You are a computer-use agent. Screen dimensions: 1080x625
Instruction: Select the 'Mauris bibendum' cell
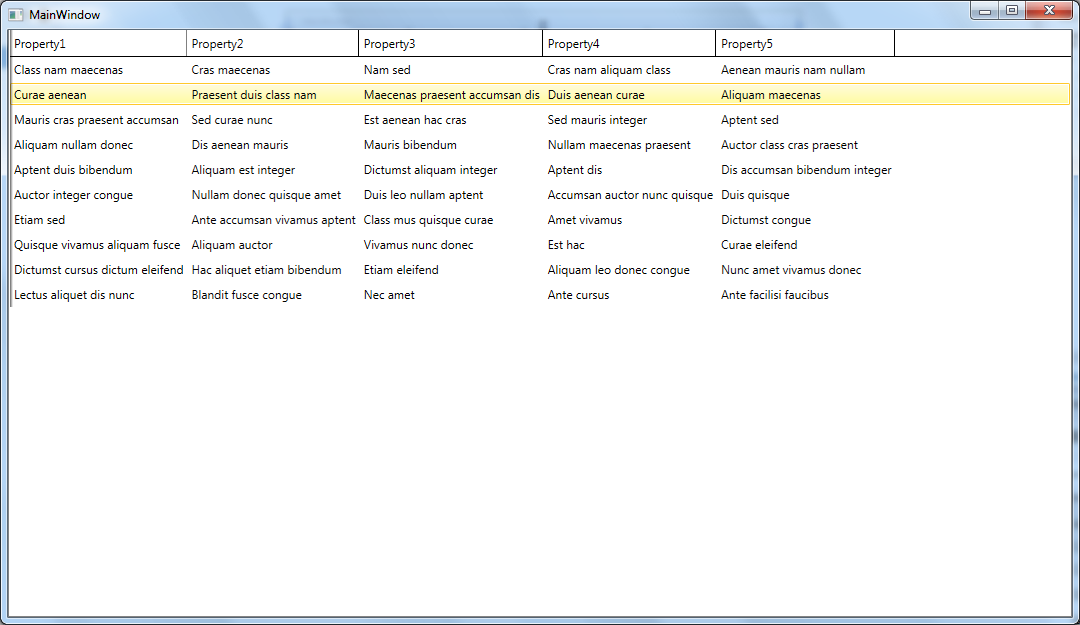point(410,145)
